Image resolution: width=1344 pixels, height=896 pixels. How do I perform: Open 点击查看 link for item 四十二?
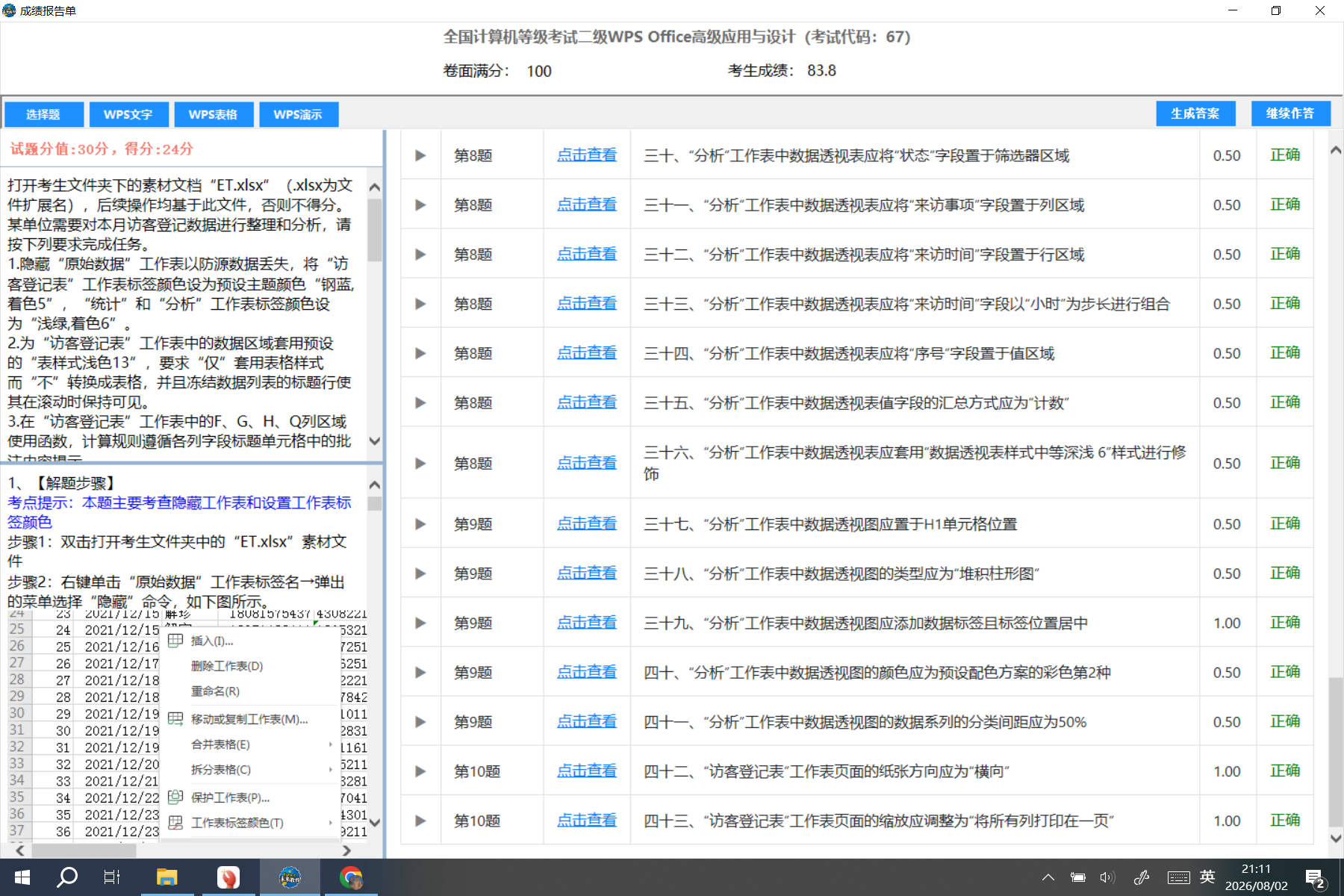[x=587, y=771]
